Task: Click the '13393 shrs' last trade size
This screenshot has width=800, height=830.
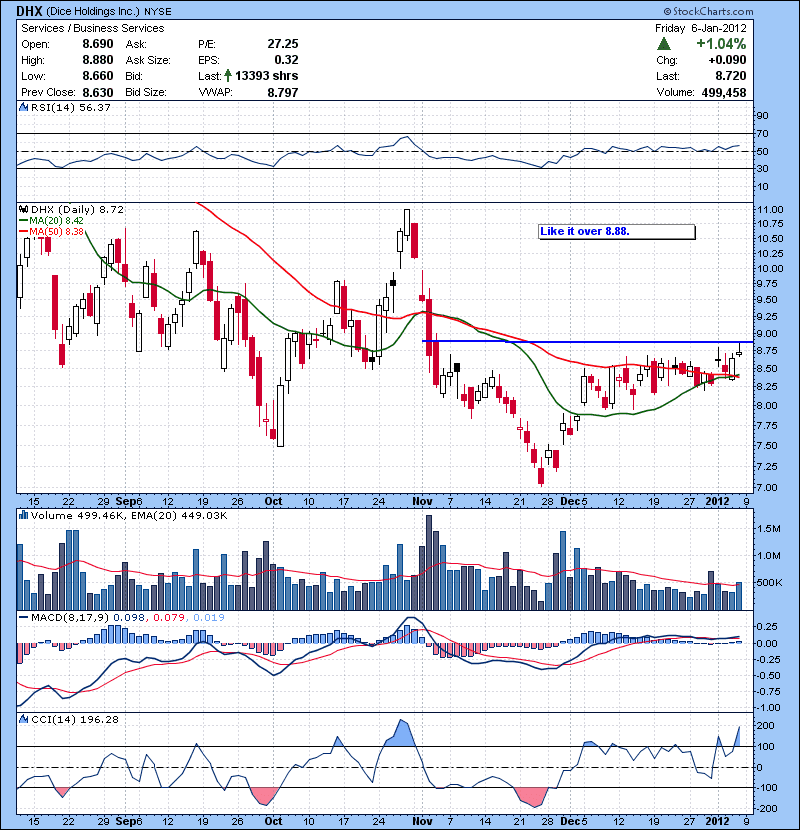Action: (x=266, y=76)
